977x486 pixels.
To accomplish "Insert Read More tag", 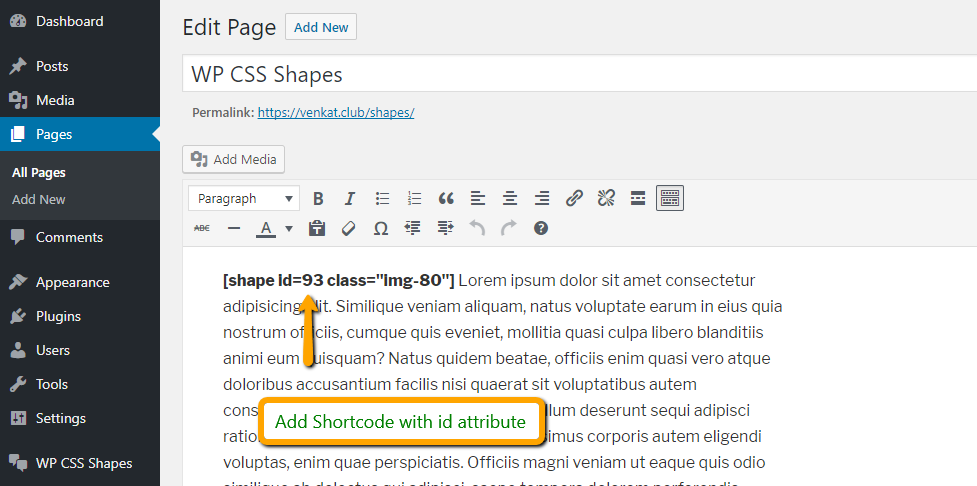I will 638,199.
